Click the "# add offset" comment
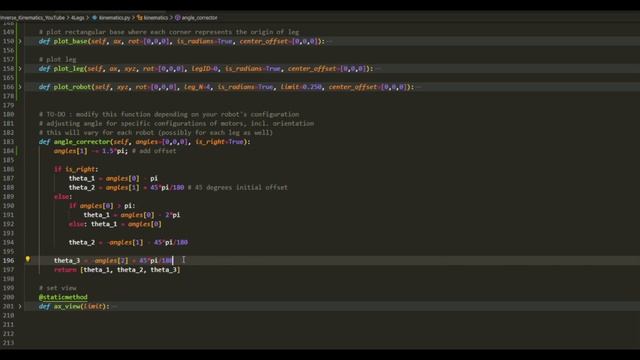Viewport: 640px width, 360px height. (x=154, y=151)
